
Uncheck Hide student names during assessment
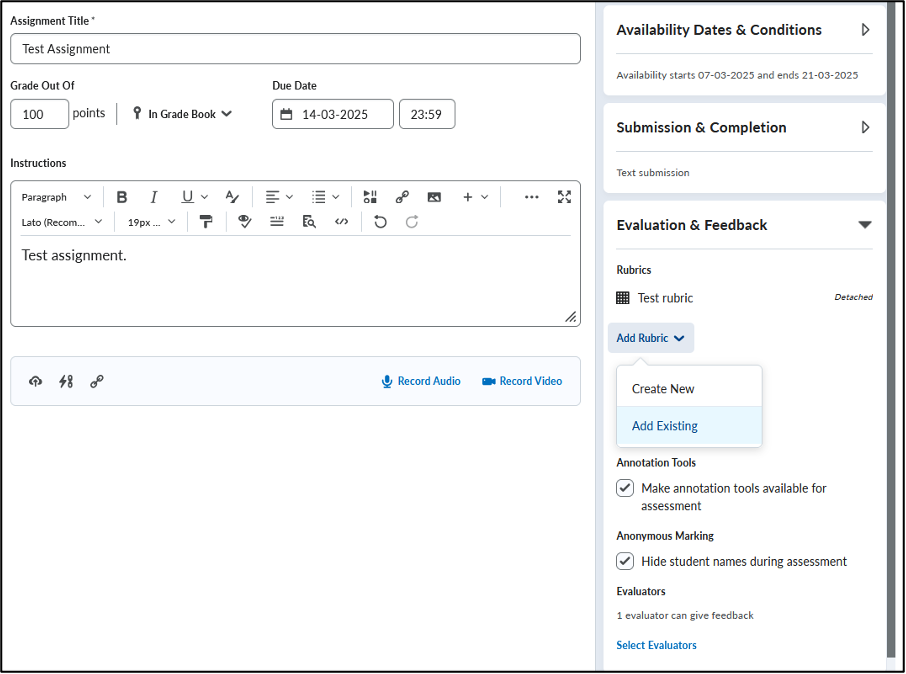[625, 561]
